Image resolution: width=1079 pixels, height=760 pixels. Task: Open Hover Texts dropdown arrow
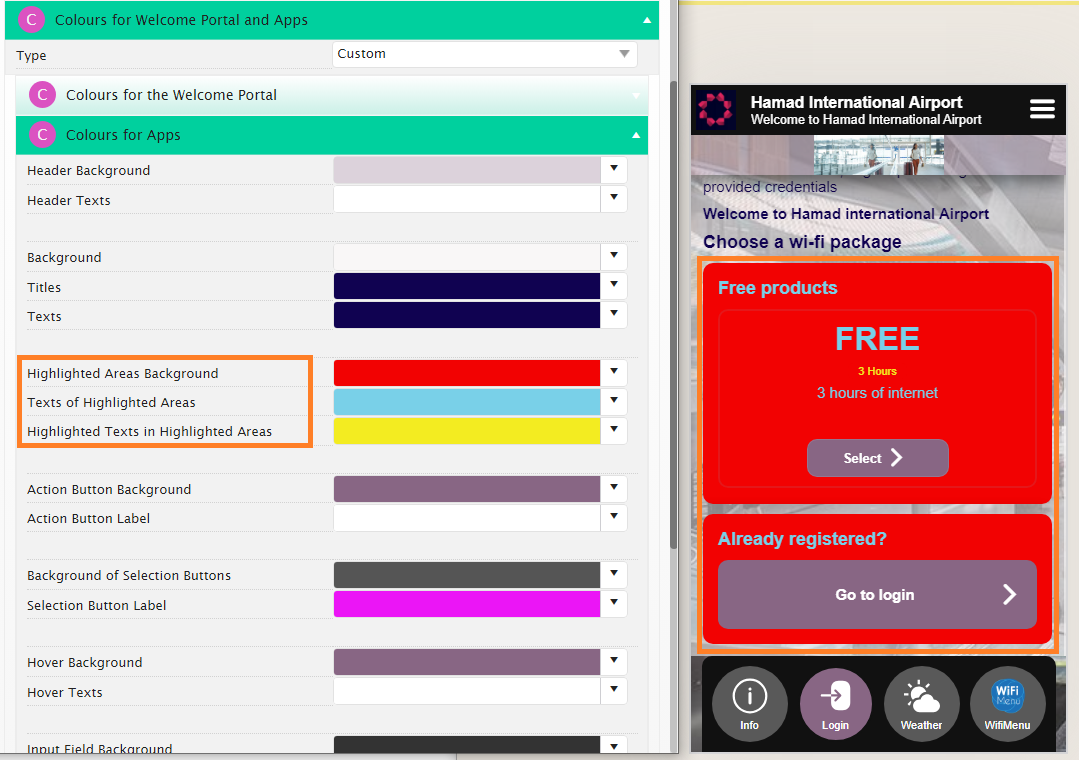614,690
